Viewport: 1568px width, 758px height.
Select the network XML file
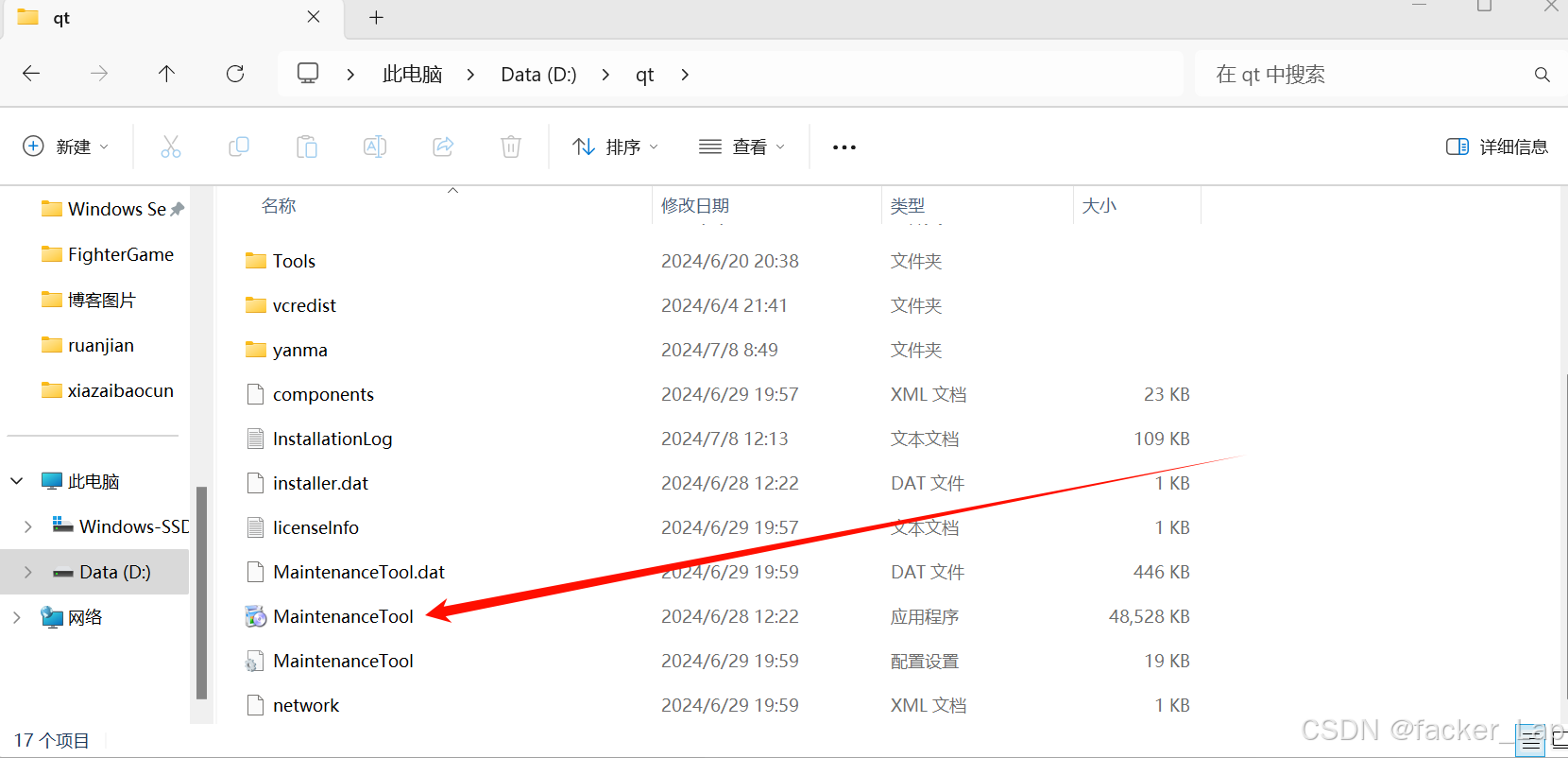point(306,705)
